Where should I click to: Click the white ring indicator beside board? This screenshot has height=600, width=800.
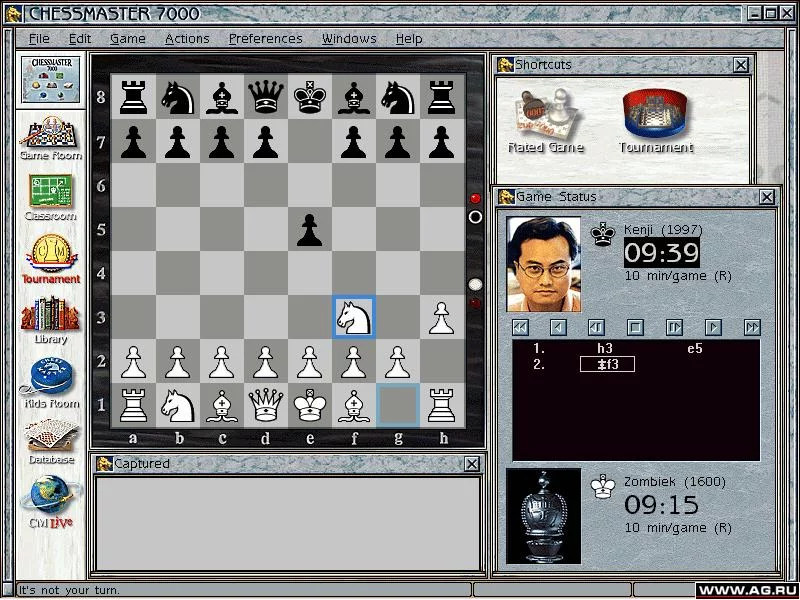475,217
